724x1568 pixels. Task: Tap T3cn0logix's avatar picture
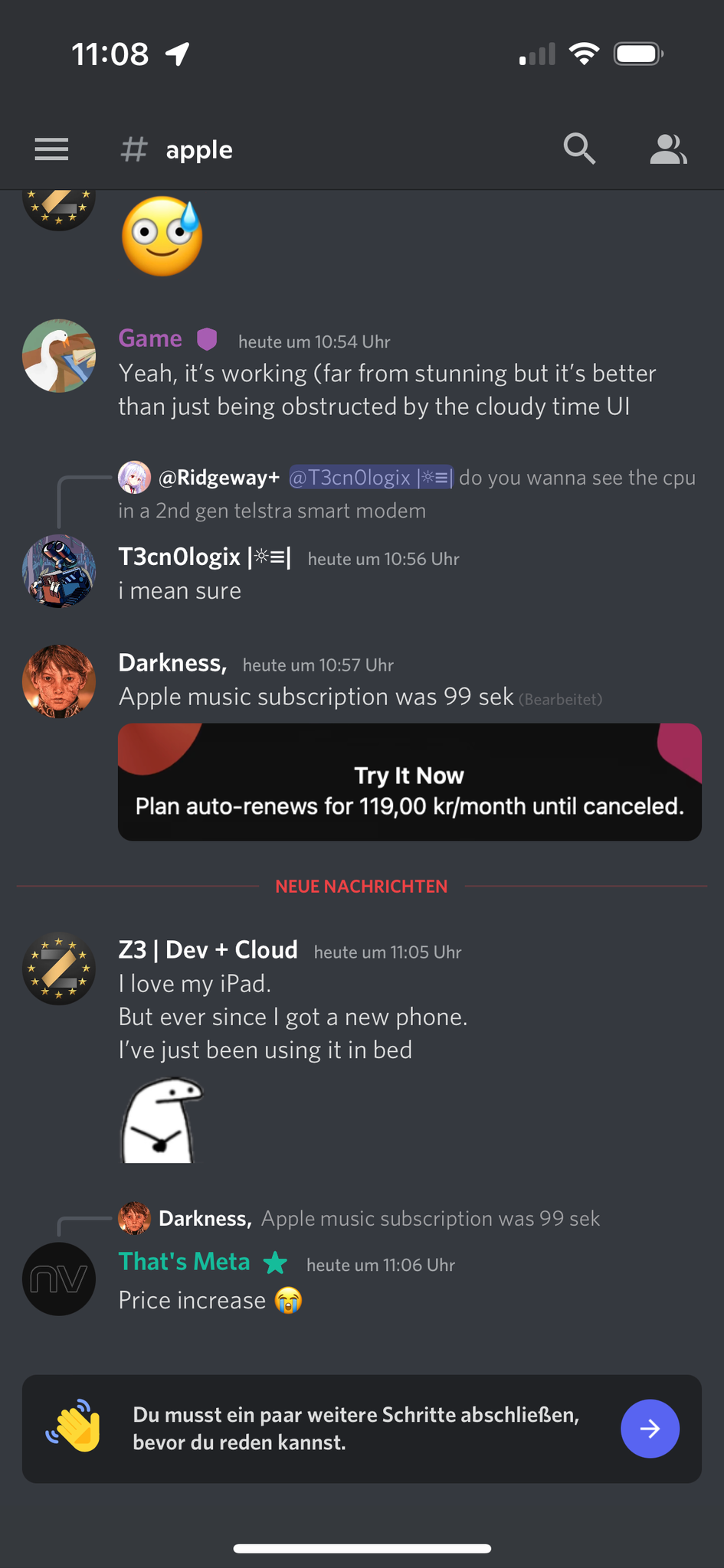pyautogui.click(x=59, y=571)
